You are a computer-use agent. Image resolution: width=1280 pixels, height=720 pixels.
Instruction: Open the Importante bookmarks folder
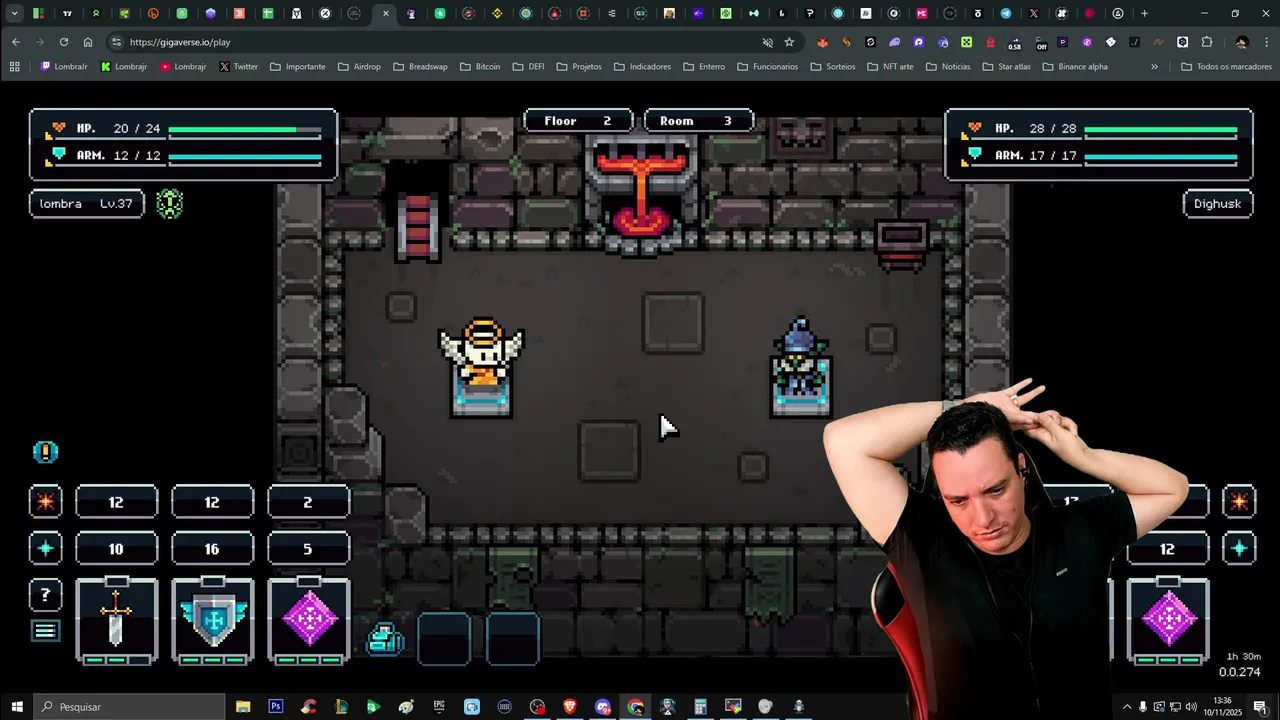click(297, 66)
